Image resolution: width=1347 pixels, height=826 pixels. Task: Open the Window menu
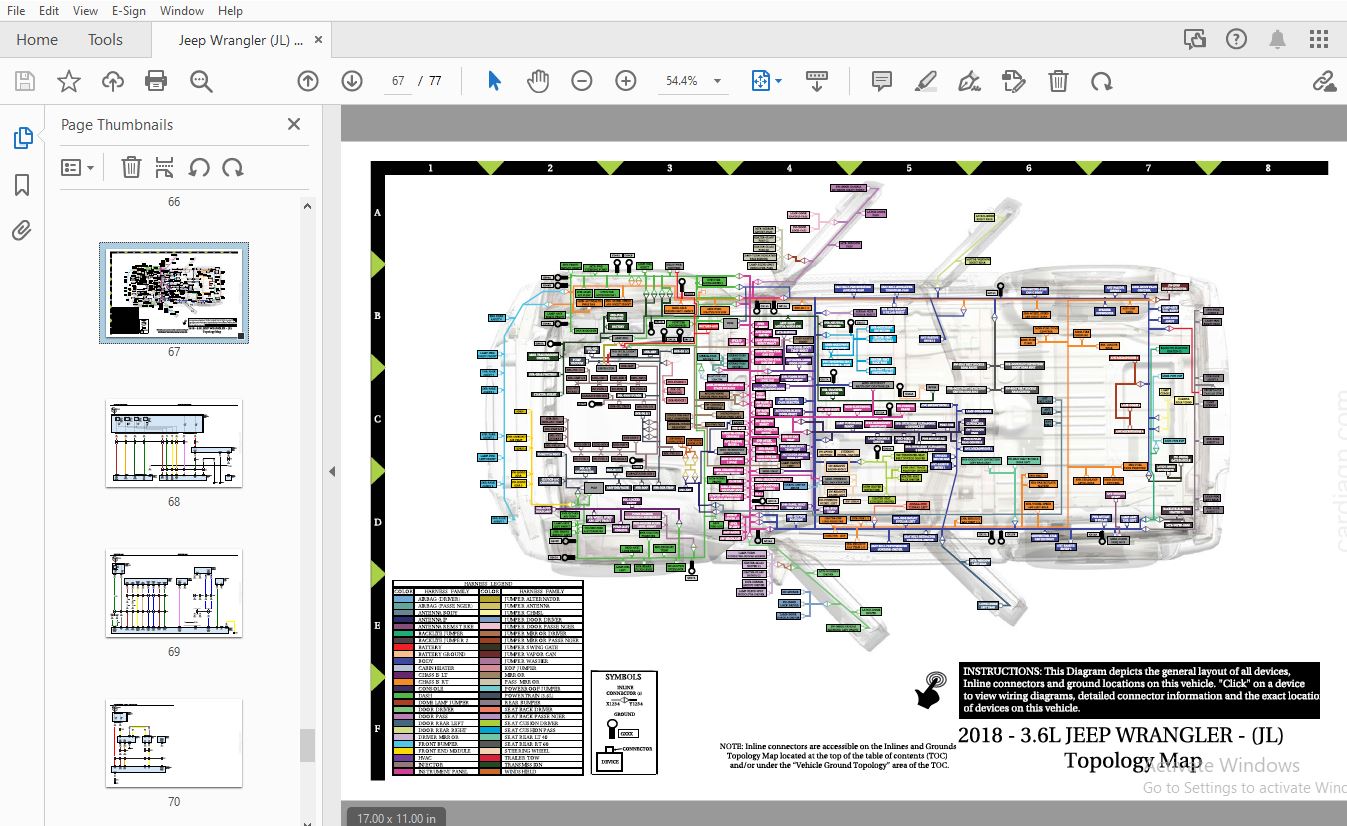point(182,10)
